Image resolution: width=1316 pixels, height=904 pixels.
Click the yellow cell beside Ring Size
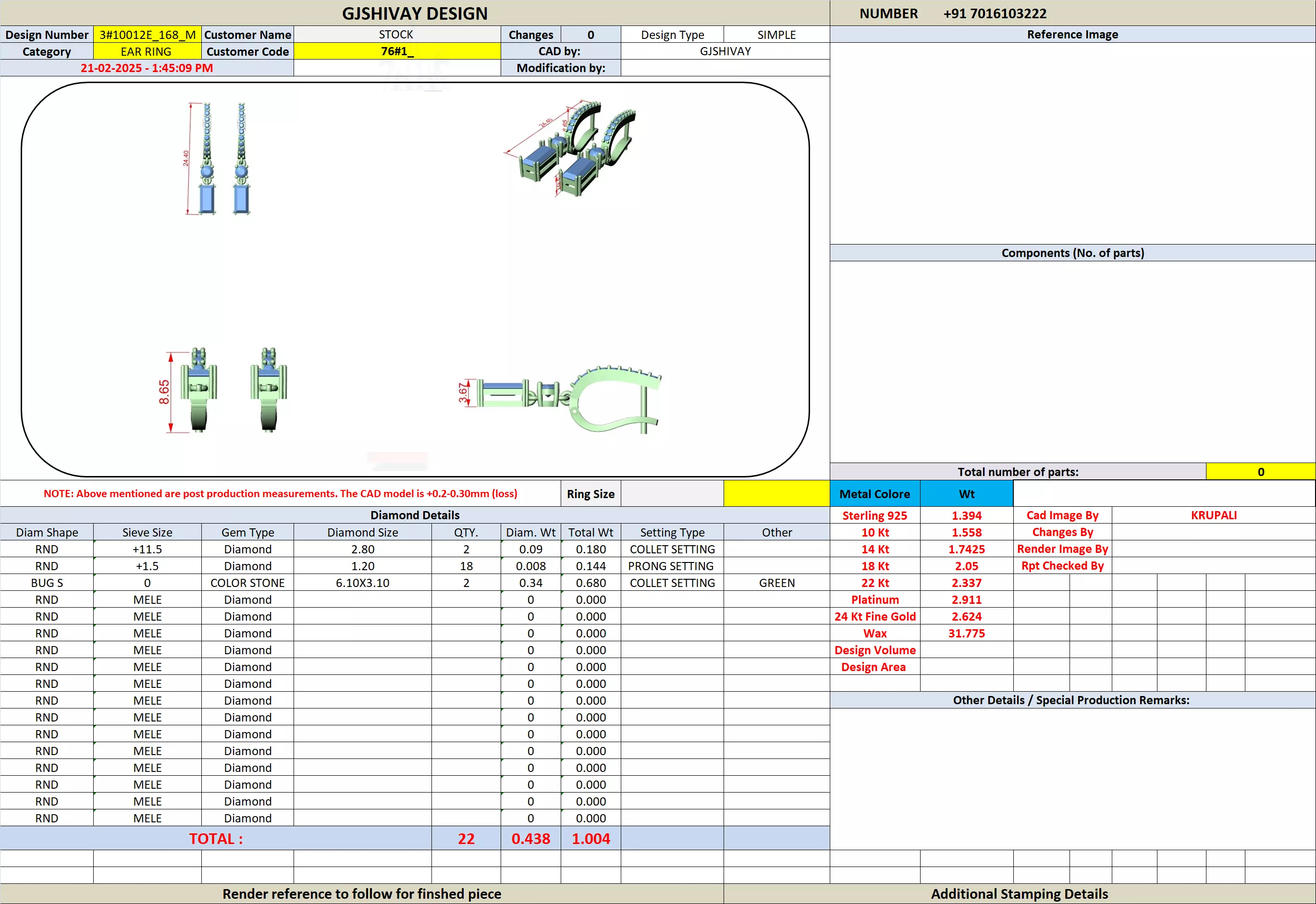pyautogui.click(x=776, y=494)
